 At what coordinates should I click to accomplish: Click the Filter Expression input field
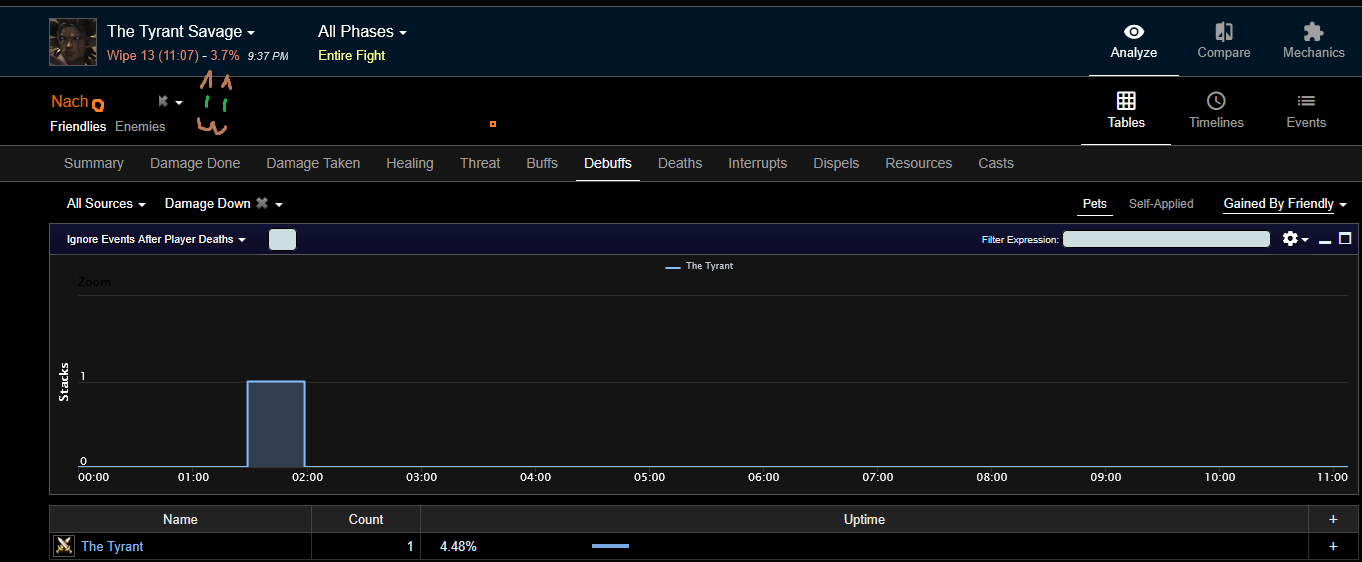[x=1166, y=239]
